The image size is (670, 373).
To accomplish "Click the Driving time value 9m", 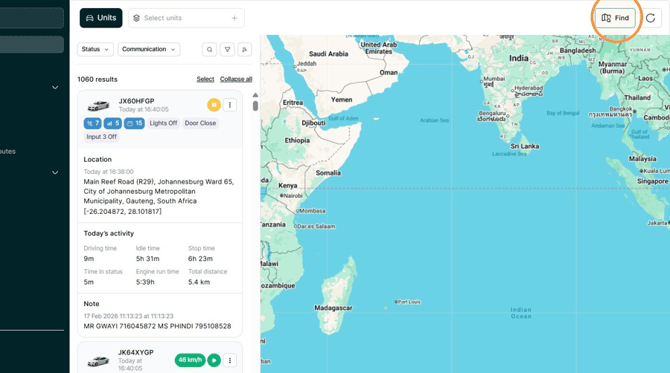I will pos(88,258).
